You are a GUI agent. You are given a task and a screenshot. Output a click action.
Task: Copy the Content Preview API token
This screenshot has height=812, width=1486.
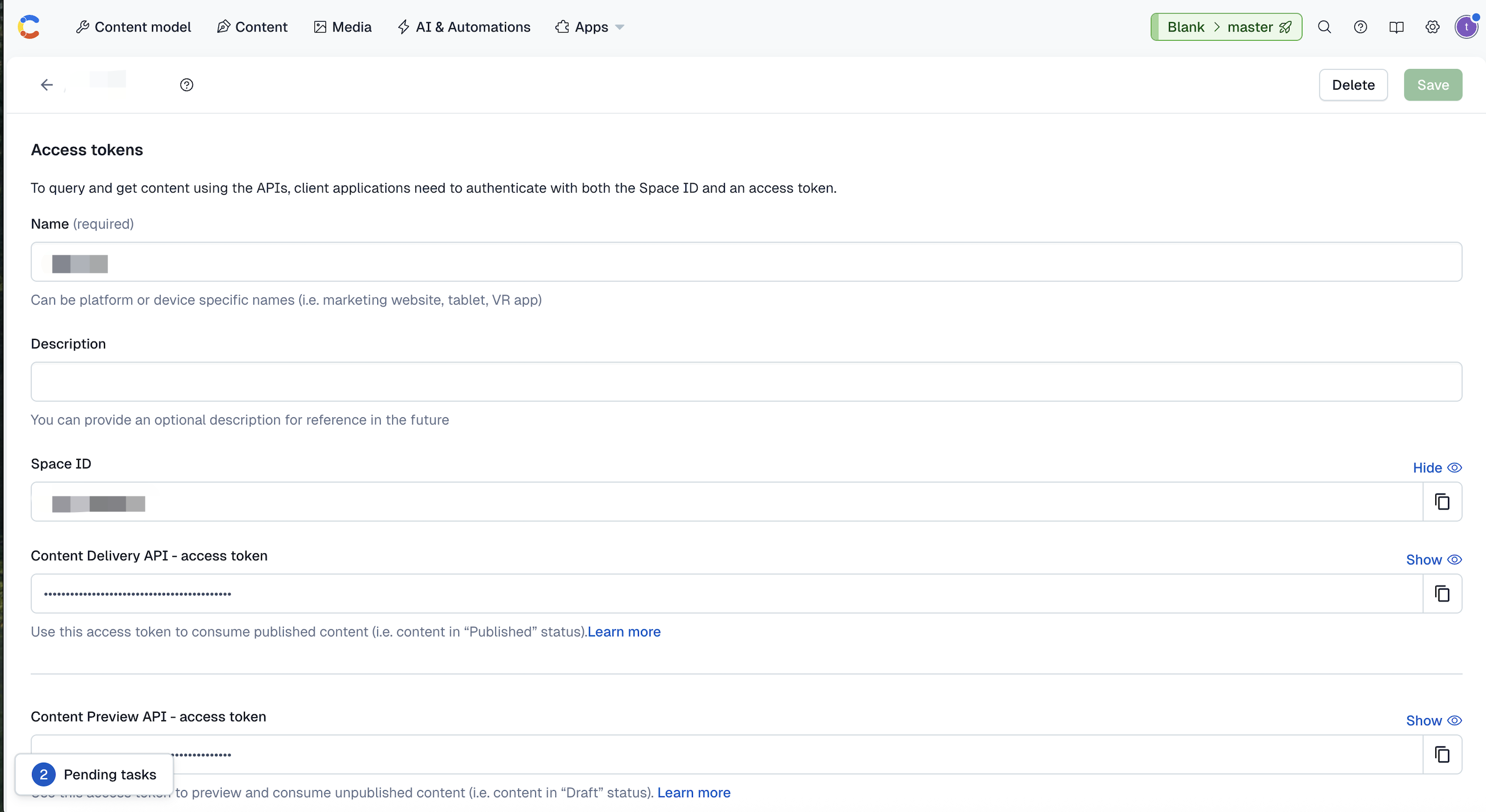point(1442,754)
